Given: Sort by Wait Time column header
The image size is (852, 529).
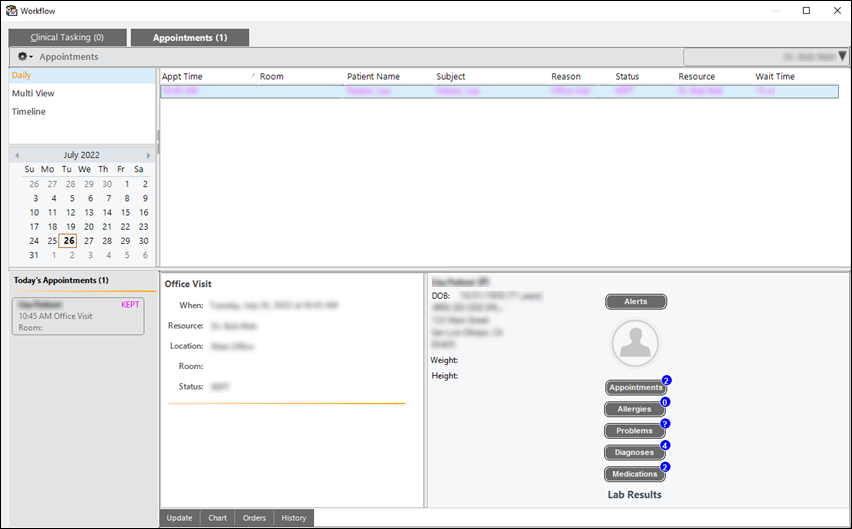Looking at the screenshot, I should [775, 77].
